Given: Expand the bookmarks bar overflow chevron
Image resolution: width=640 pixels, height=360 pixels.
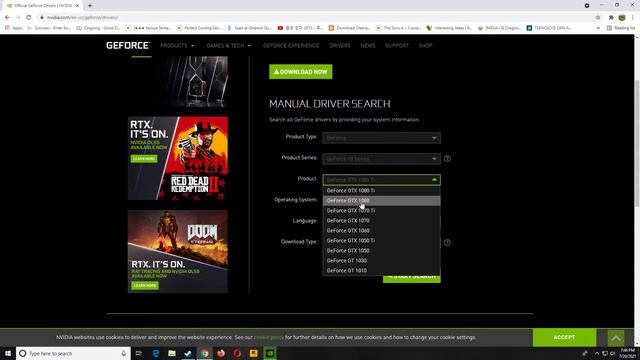Looking at the screenshot, I should 598,28.
